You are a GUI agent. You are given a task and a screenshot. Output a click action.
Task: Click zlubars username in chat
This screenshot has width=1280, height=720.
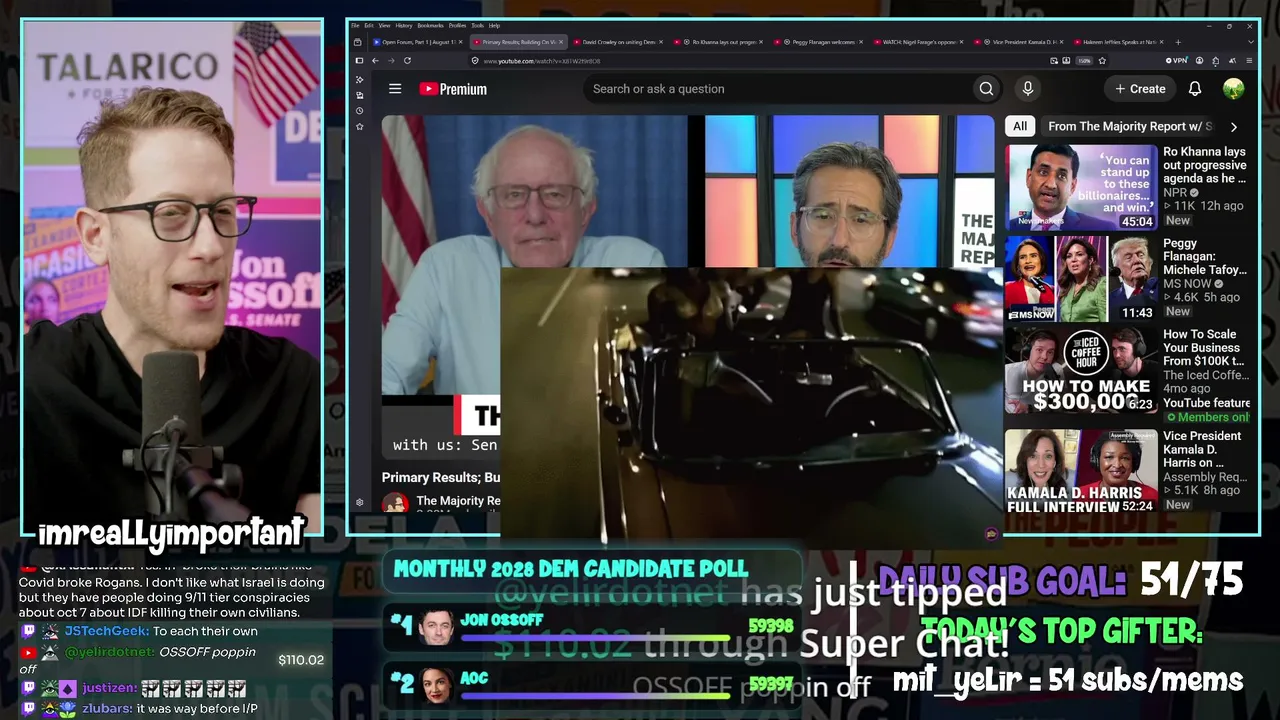(107, 709)
